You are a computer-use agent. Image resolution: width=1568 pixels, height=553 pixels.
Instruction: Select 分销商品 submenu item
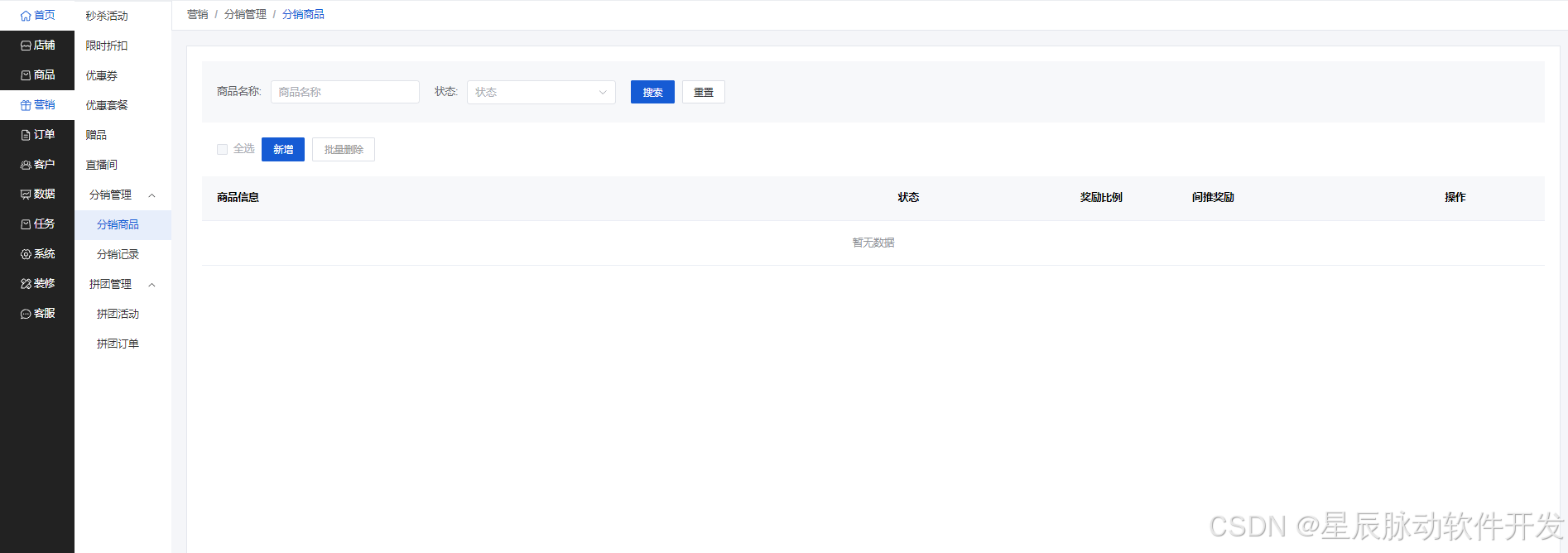pyautogui.click(x=123, y=224)
